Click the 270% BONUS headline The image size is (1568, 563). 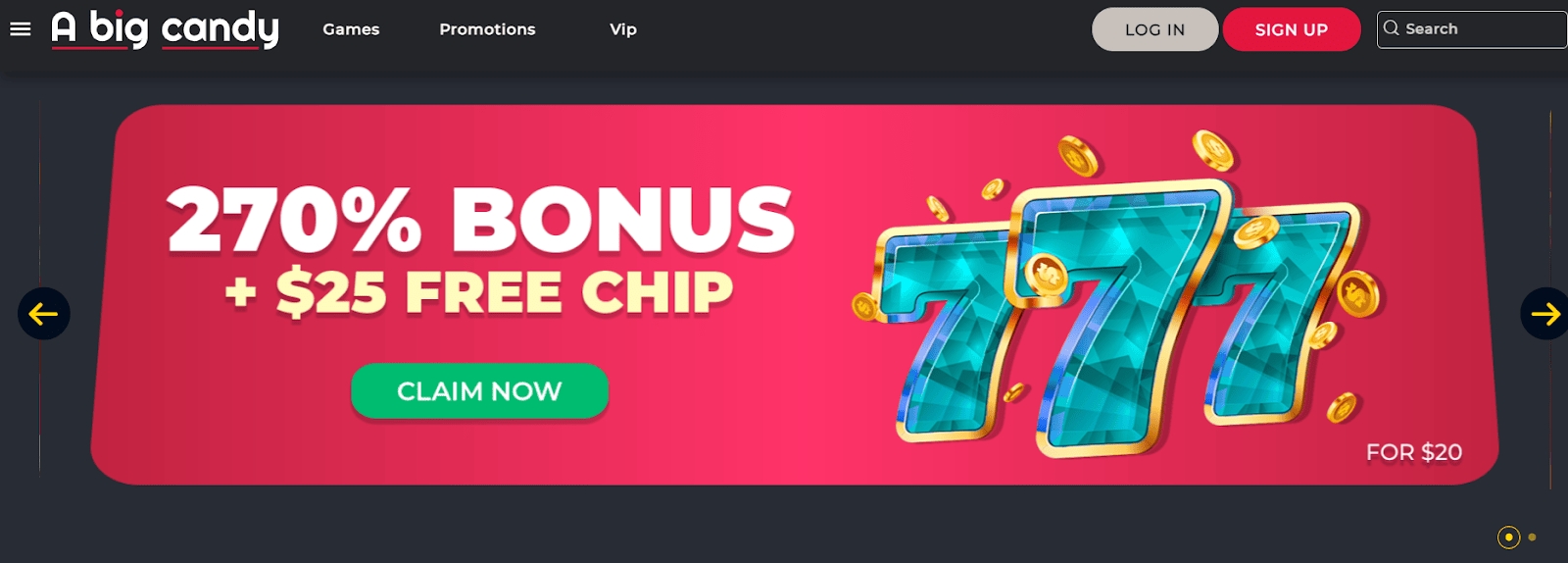480,221
